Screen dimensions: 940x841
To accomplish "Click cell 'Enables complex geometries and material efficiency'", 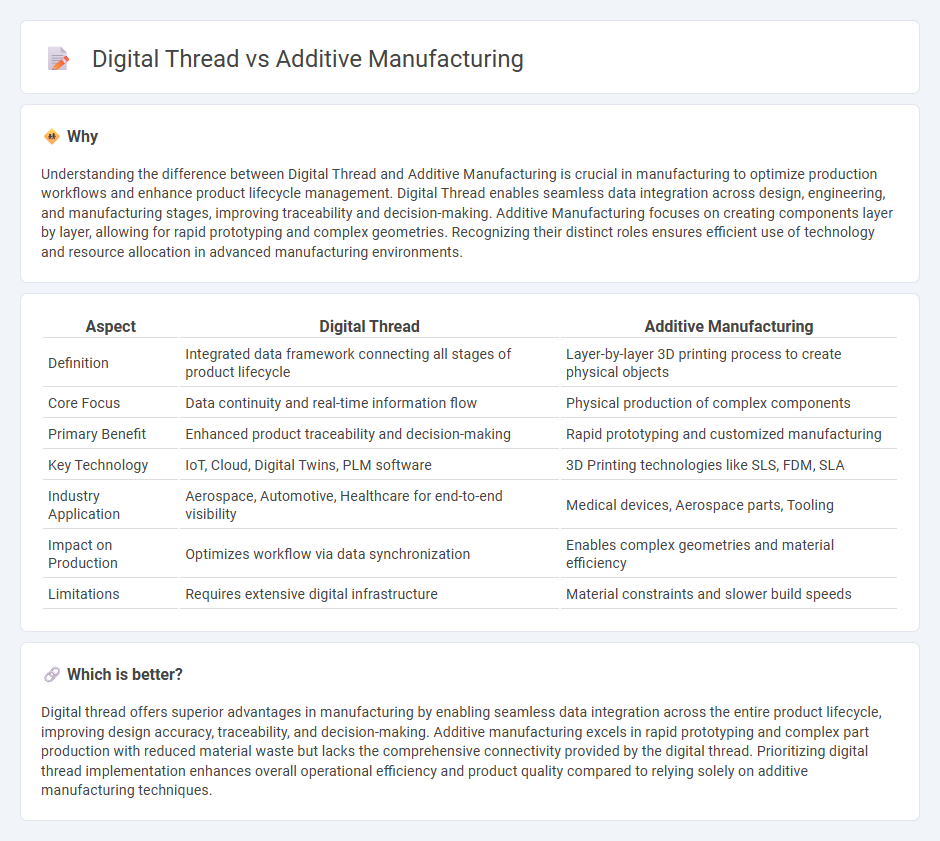I will tap(729, 554).
